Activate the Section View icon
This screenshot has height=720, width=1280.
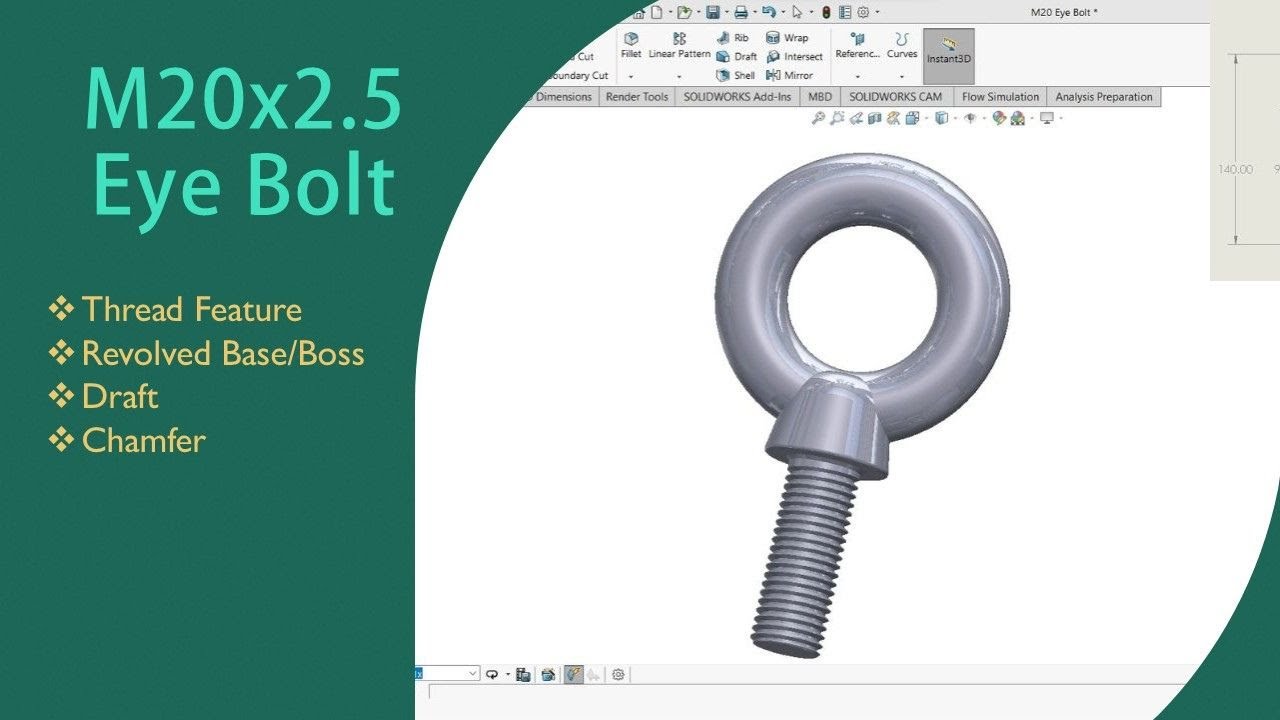[874, 118]
